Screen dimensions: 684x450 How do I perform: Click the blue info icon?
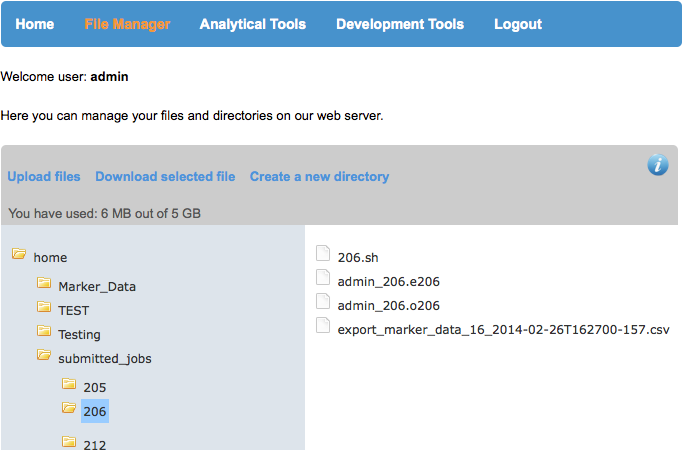pos(657,165)
